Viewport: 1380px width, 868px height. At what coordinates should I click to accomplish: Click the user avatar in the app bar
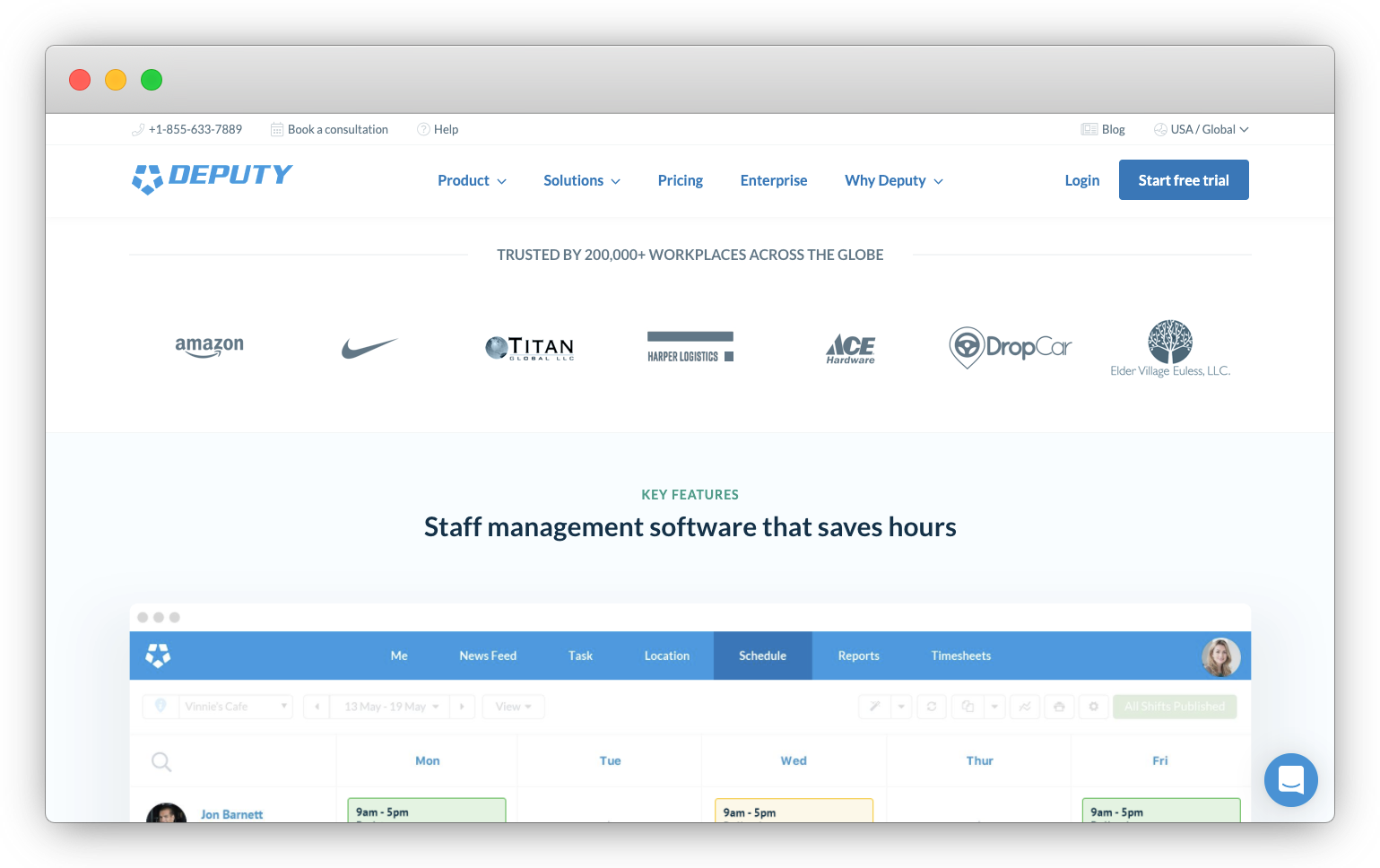pyautogui.click(x=1220, y=657)
